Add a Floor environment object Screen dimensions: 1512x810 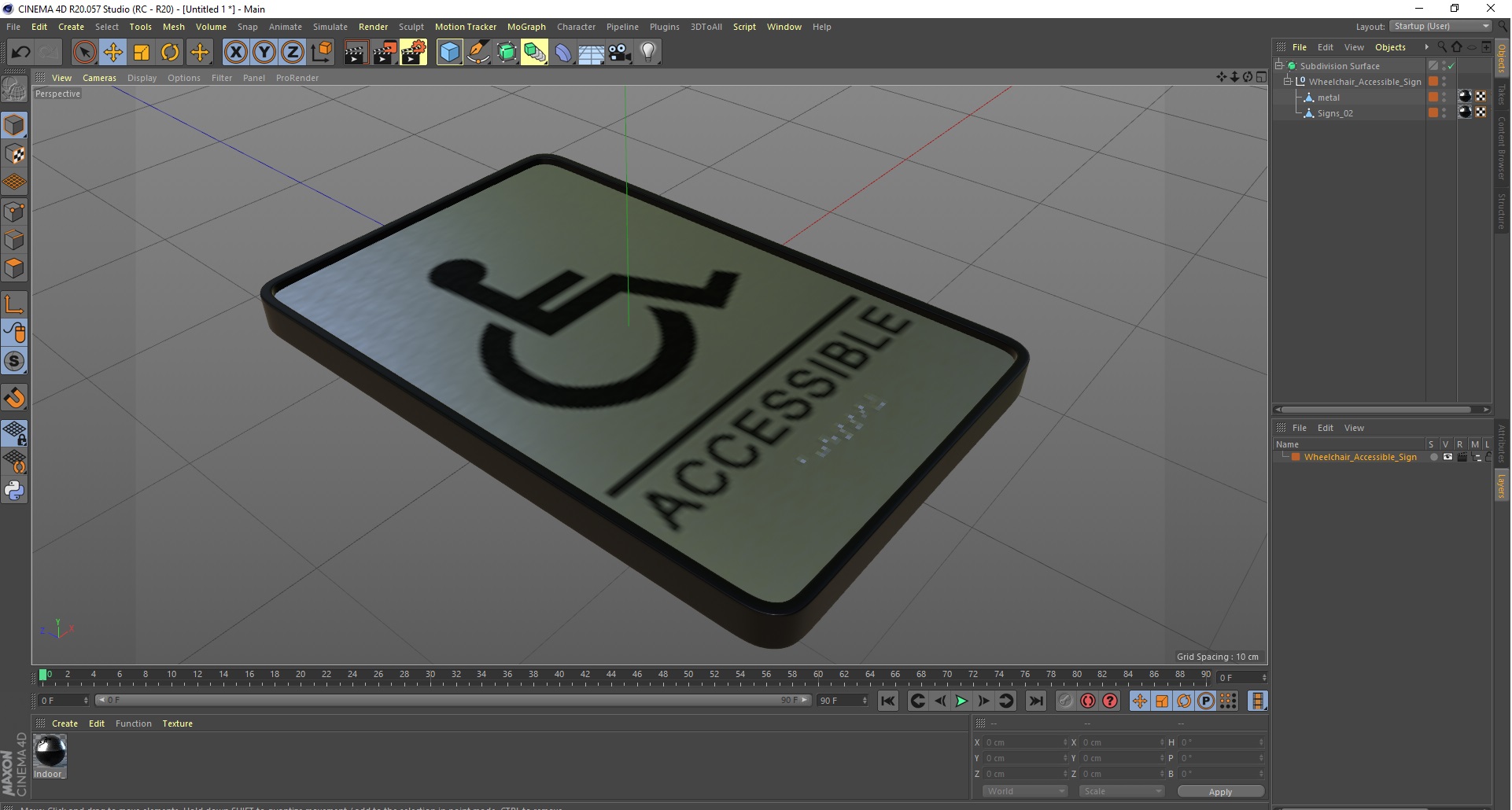point(592,53)
